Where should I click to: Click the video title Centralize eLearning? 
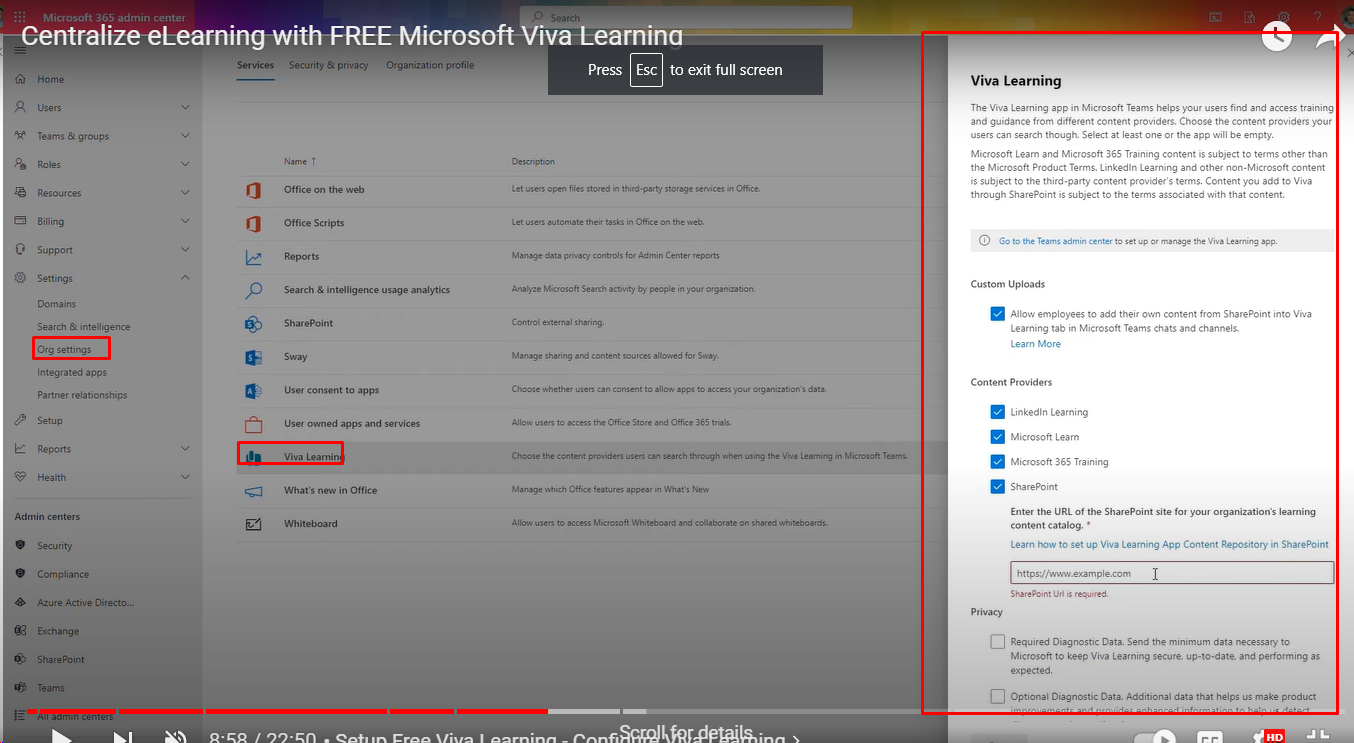tap(352, 37)
